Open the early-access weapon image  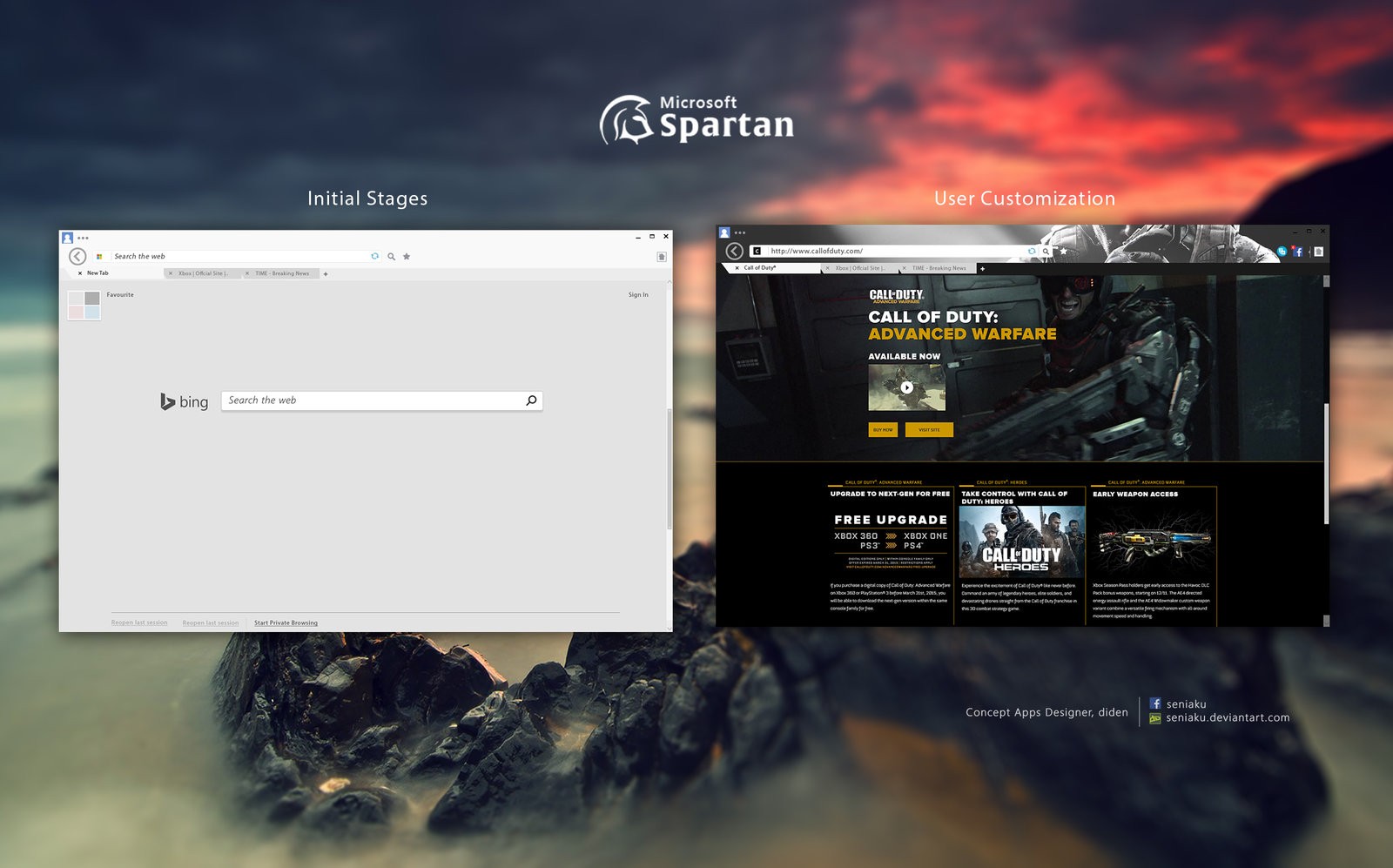point(1154,542)
